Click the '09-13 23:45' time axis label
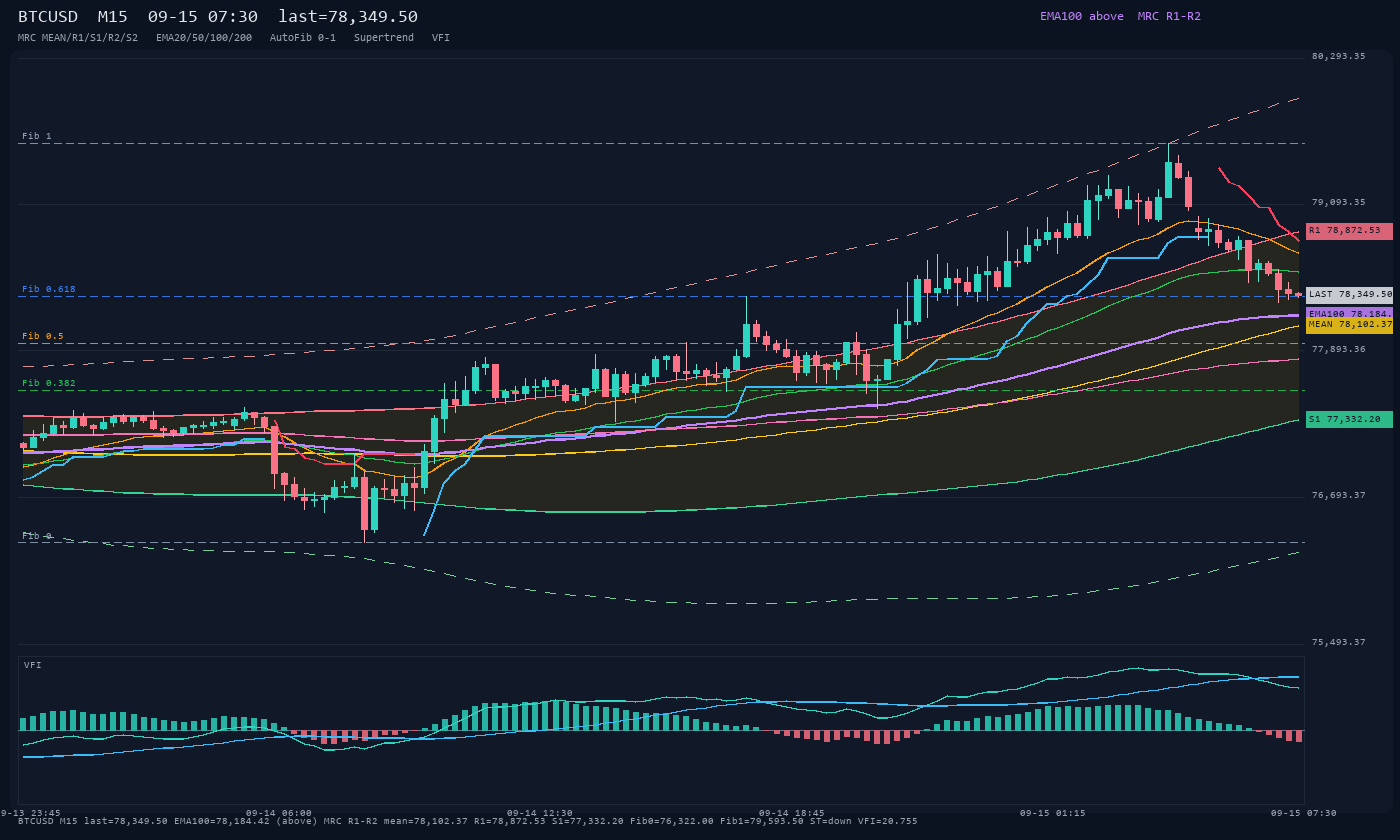The image size is (1400, 840). tap(30, 813)
